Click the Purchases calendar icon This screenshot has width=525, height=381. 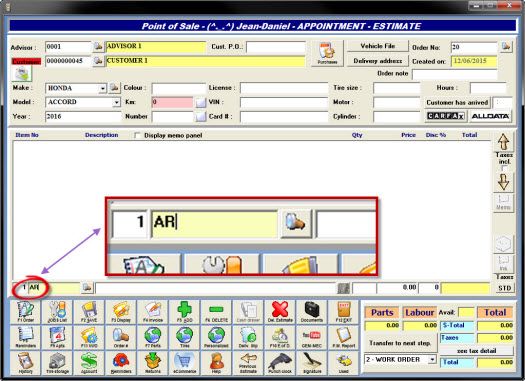[x=327, y=53]
